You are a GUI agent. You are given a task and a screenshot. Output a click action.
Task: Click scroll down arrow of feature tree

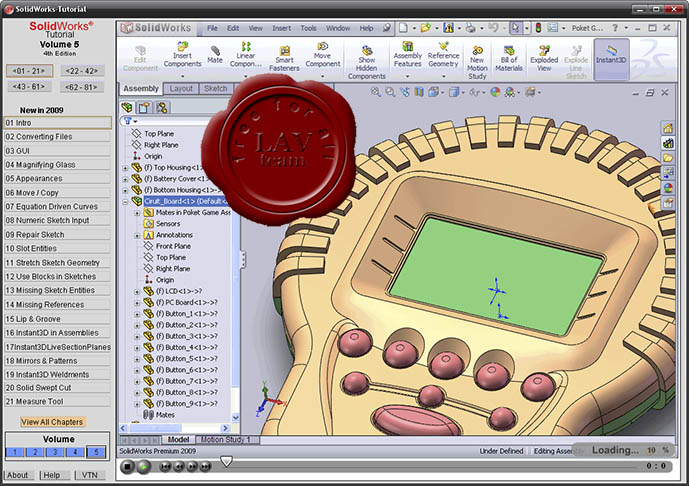pos(236,417)
